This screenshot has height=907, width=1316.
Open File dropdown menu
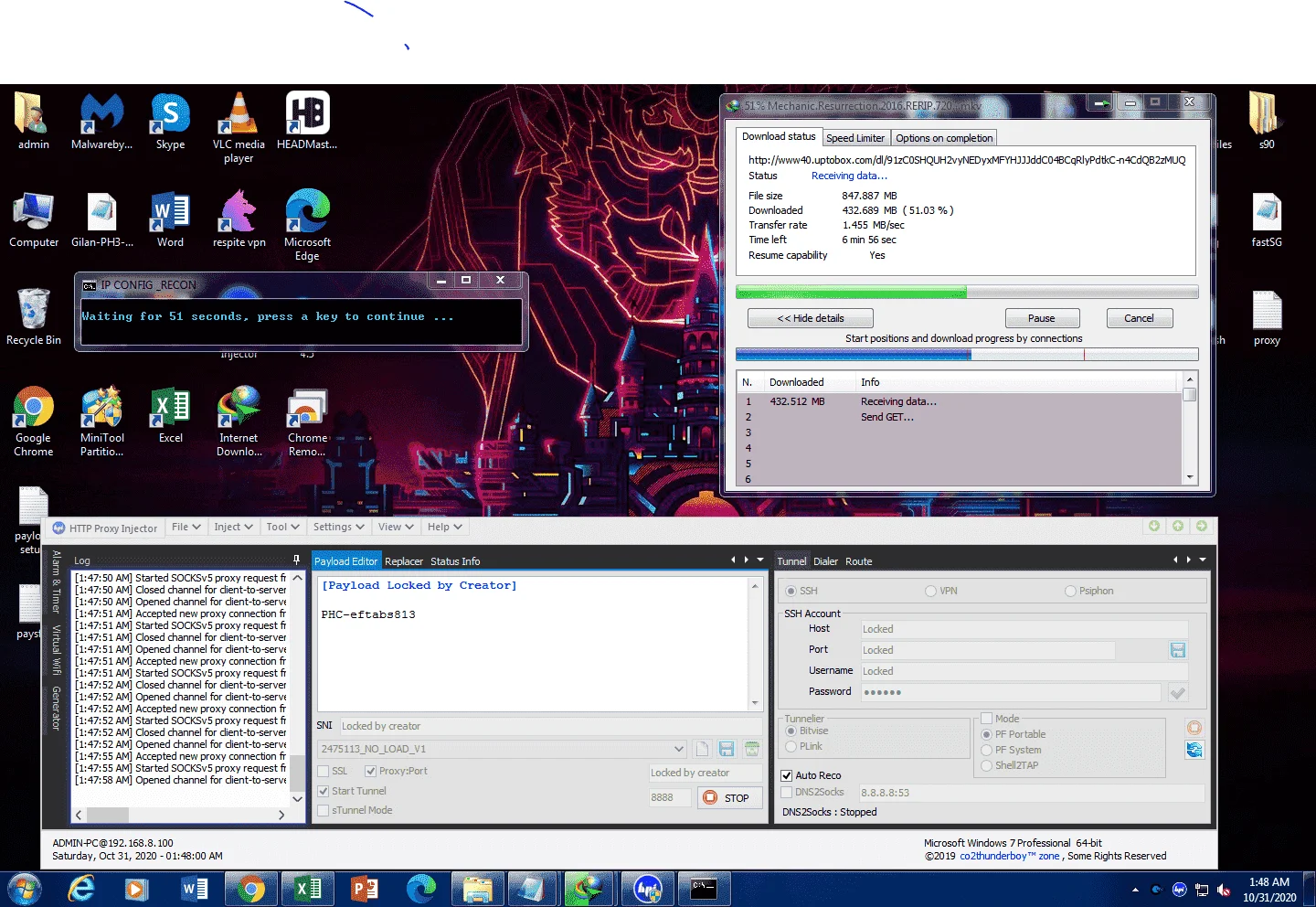(186, 528)
